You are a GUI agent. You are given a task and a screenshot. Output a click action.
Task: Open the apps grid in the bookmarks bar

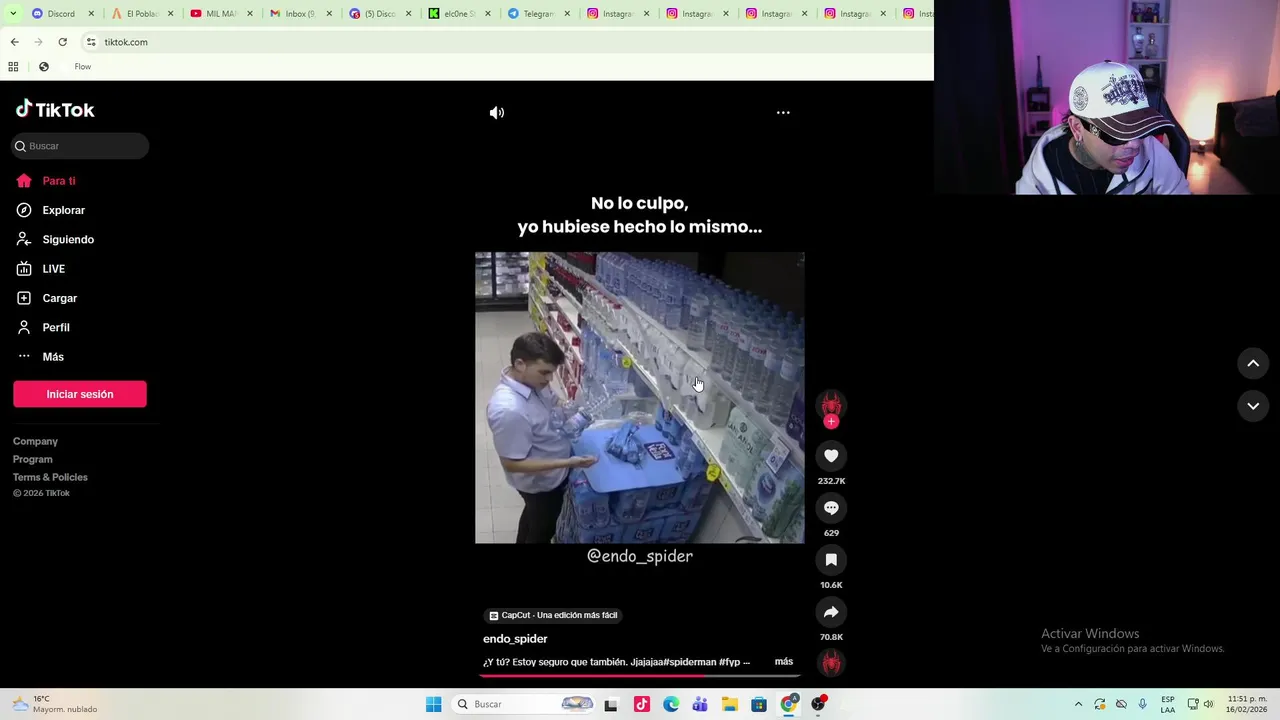click(13, 67)
